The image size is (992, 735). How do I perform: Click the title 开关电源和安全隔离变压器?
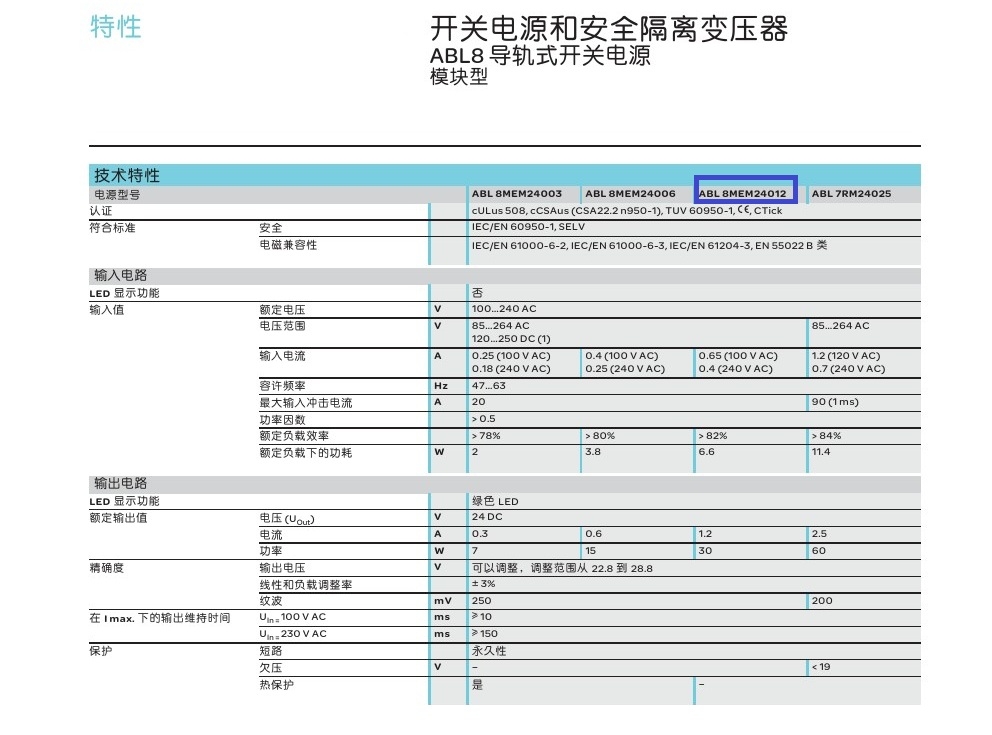click(609, 29)
